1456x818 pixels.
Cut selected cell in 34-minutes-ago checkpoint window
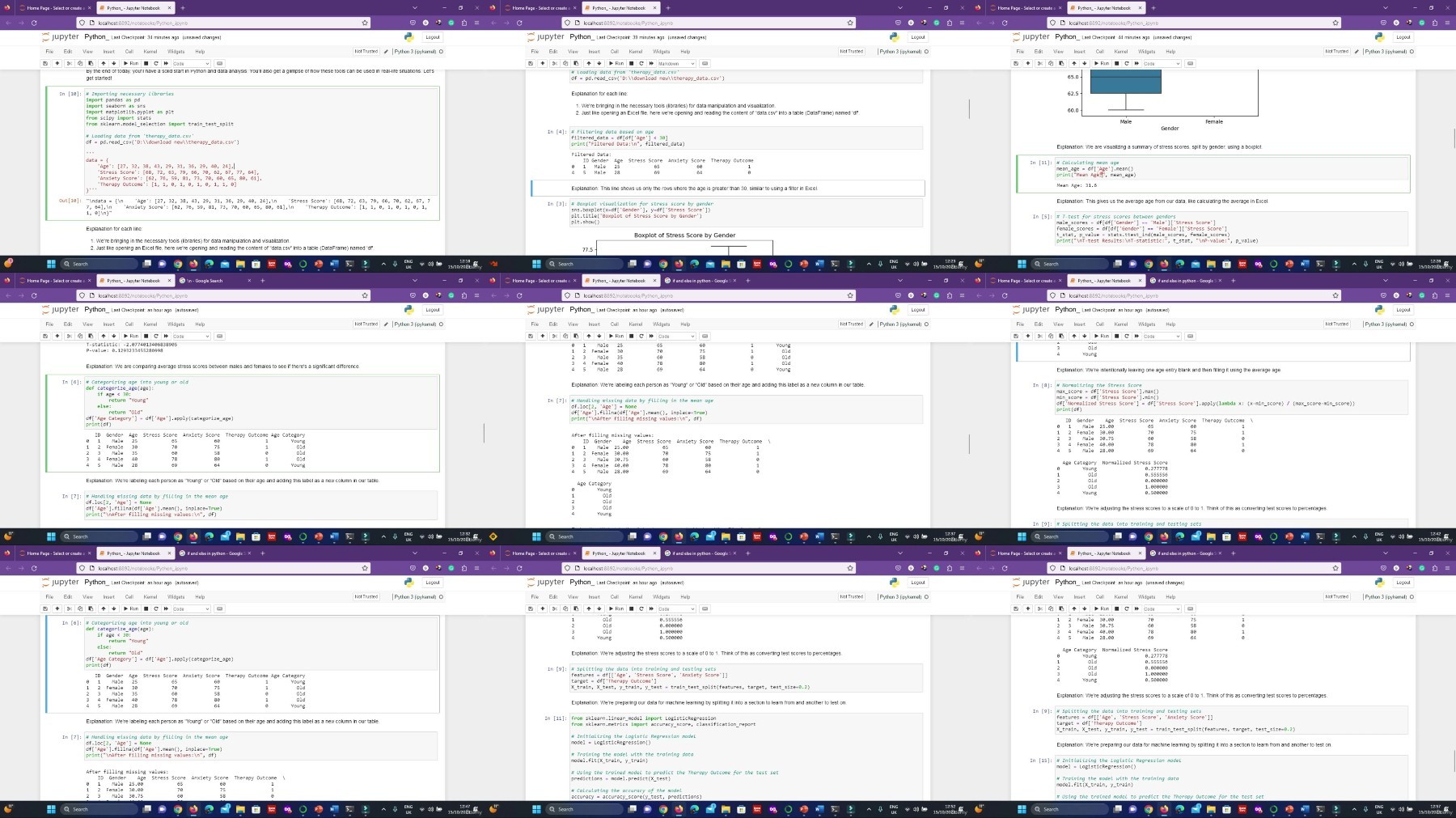69,63
